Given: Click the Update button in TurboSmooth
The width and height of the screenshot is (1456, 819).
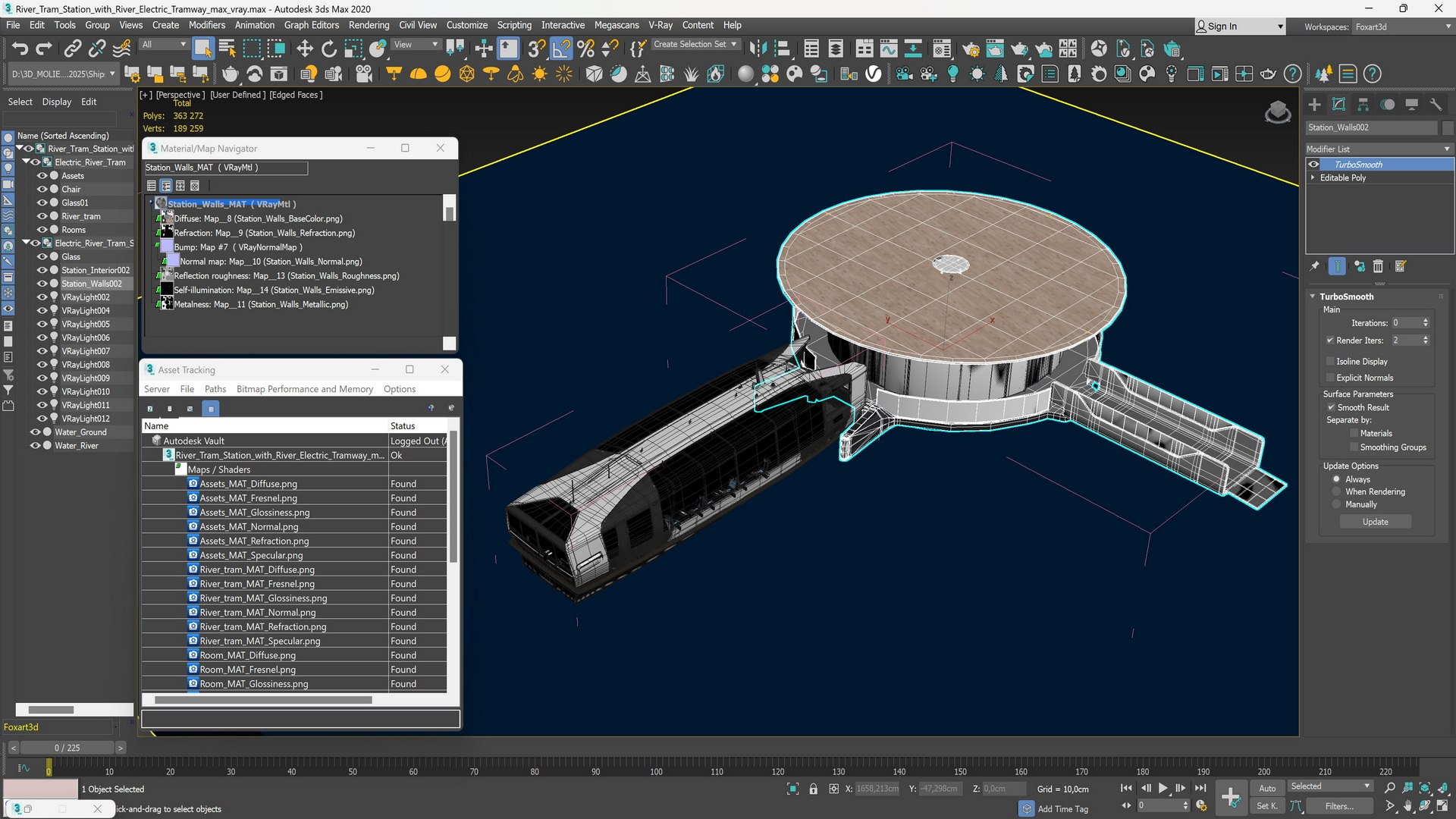Looking at the screenshot, I should click(x=1375, y=522).
